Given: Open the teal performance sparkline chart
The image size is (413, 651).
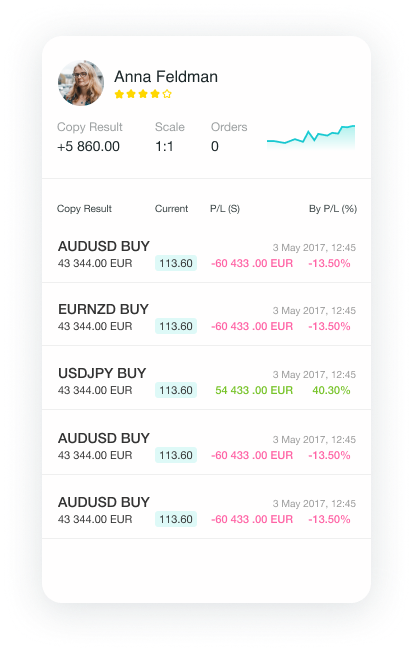Looking at the screenshot, I should pyautogui.click(x=311, y=137).
